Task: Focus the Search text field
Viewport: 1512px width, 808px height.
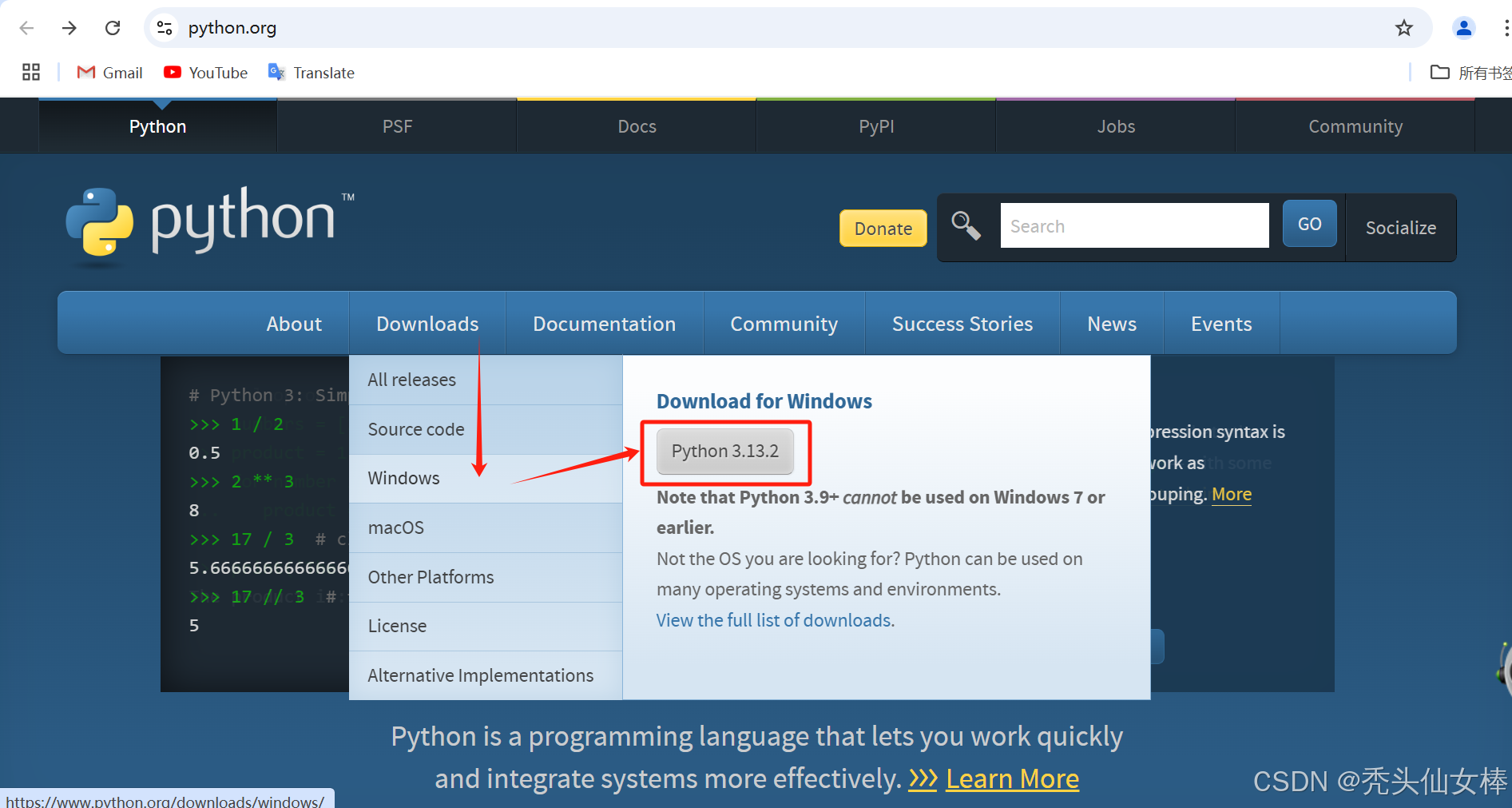Action: [1134, 225]
